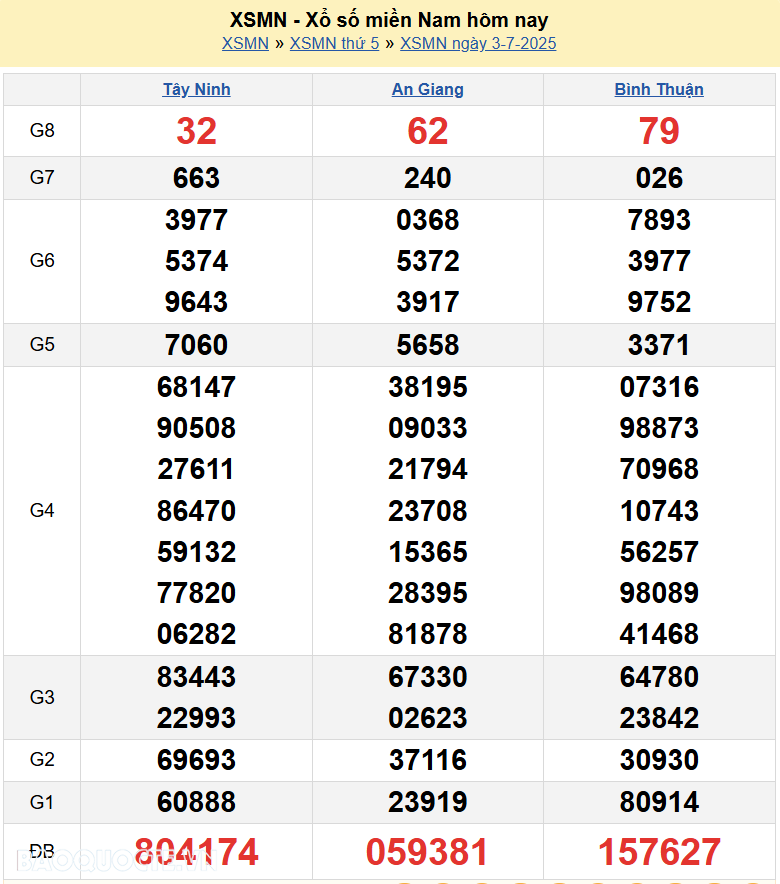Screen dimensions: 780x884
Task: Open the XSMN thứ 5 link
Action: (x=334, y=43)
